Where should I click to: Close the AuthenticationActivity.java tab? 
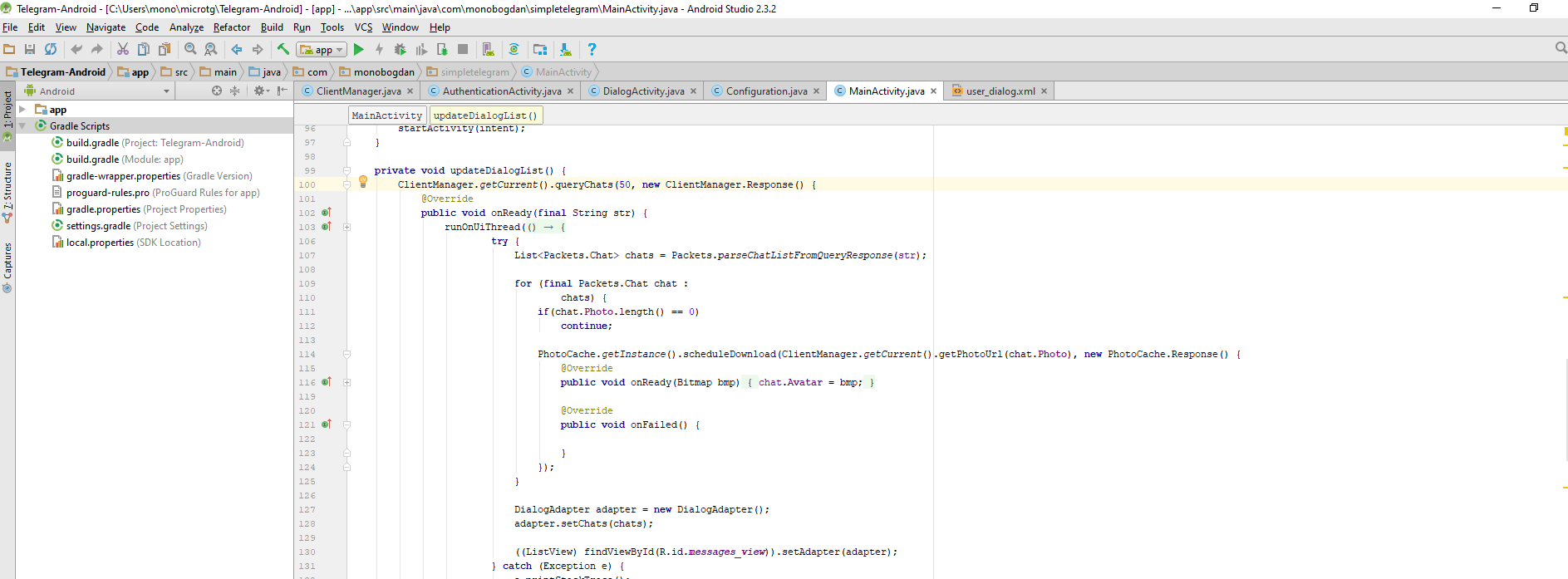pyautogui.click(x=570, y=91)
